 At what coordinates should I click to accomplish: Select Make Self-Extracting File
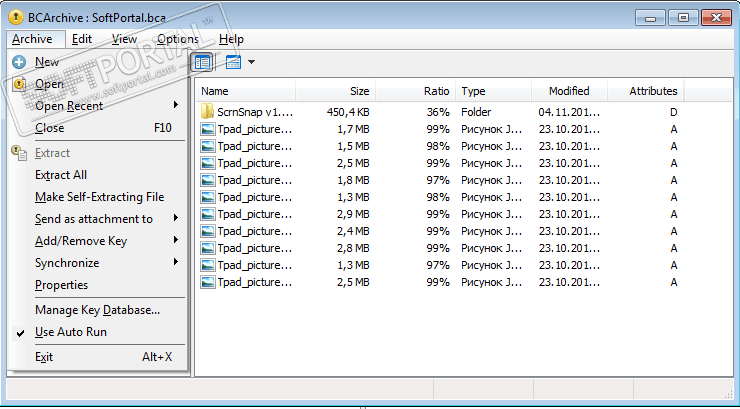(x=97, y=197)
